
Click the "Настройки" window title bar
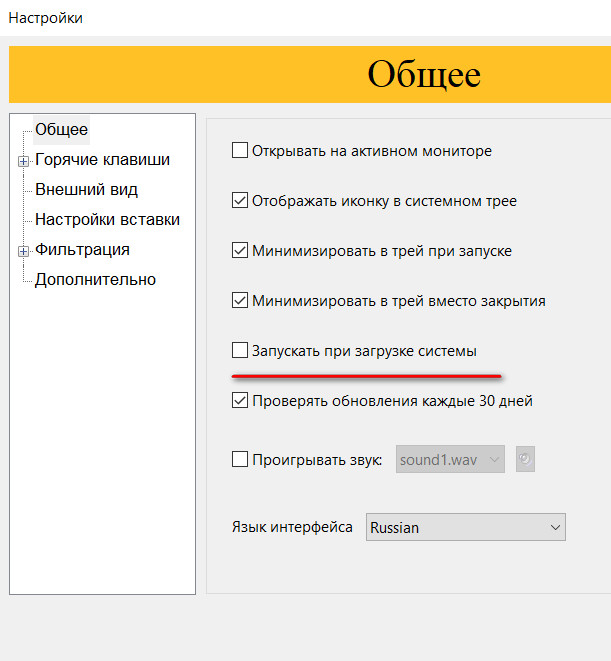tap(300, 18)
